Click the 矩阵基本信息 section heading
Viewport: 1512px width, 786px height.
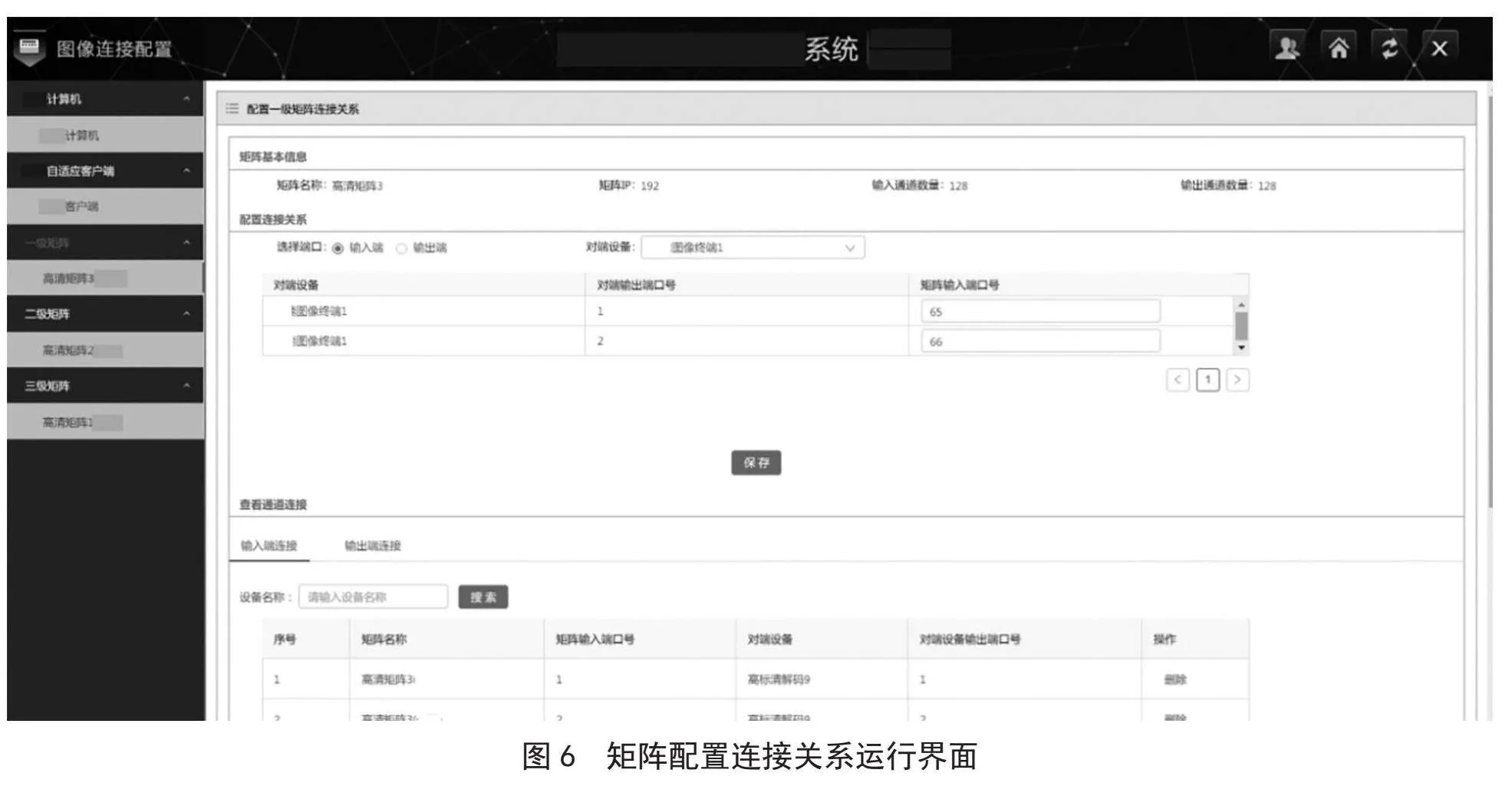pos(273,157)
